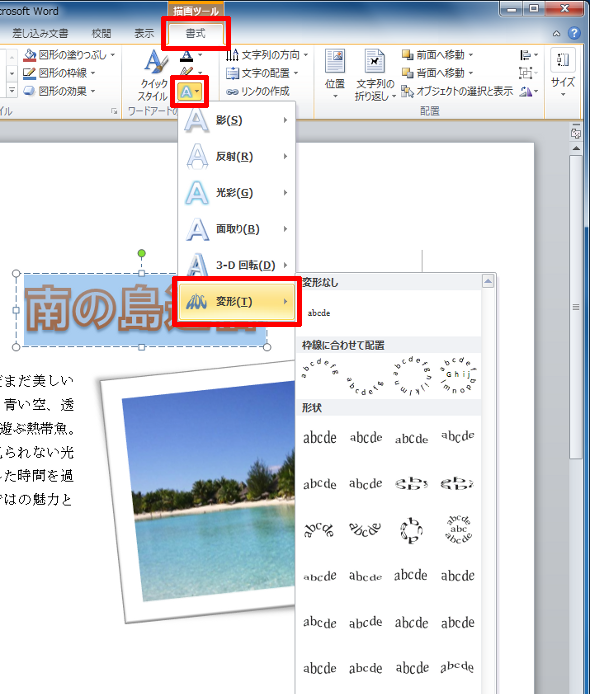Screen dimensions: 590x694
Task: Open the selection pane (オブジェクトの選択と表示)
Action: (457, 91)
